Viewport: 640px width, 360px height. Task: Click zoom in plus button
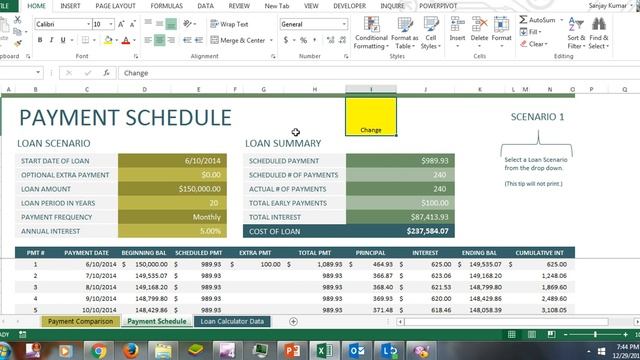[x=625, y=335]
